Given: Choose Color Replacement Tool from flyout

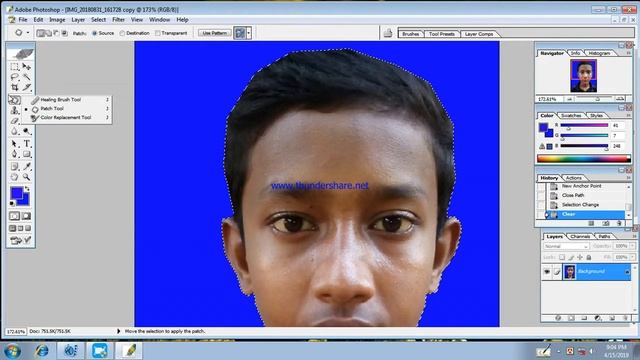Looking at the screenshot, I should [67, 118].
